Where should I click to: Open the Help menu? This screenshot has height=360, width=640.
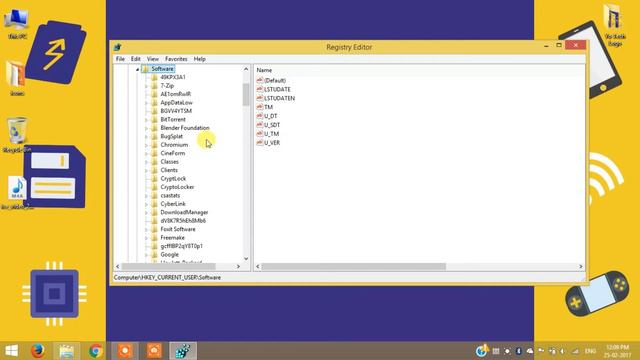[x=200, y=59]
